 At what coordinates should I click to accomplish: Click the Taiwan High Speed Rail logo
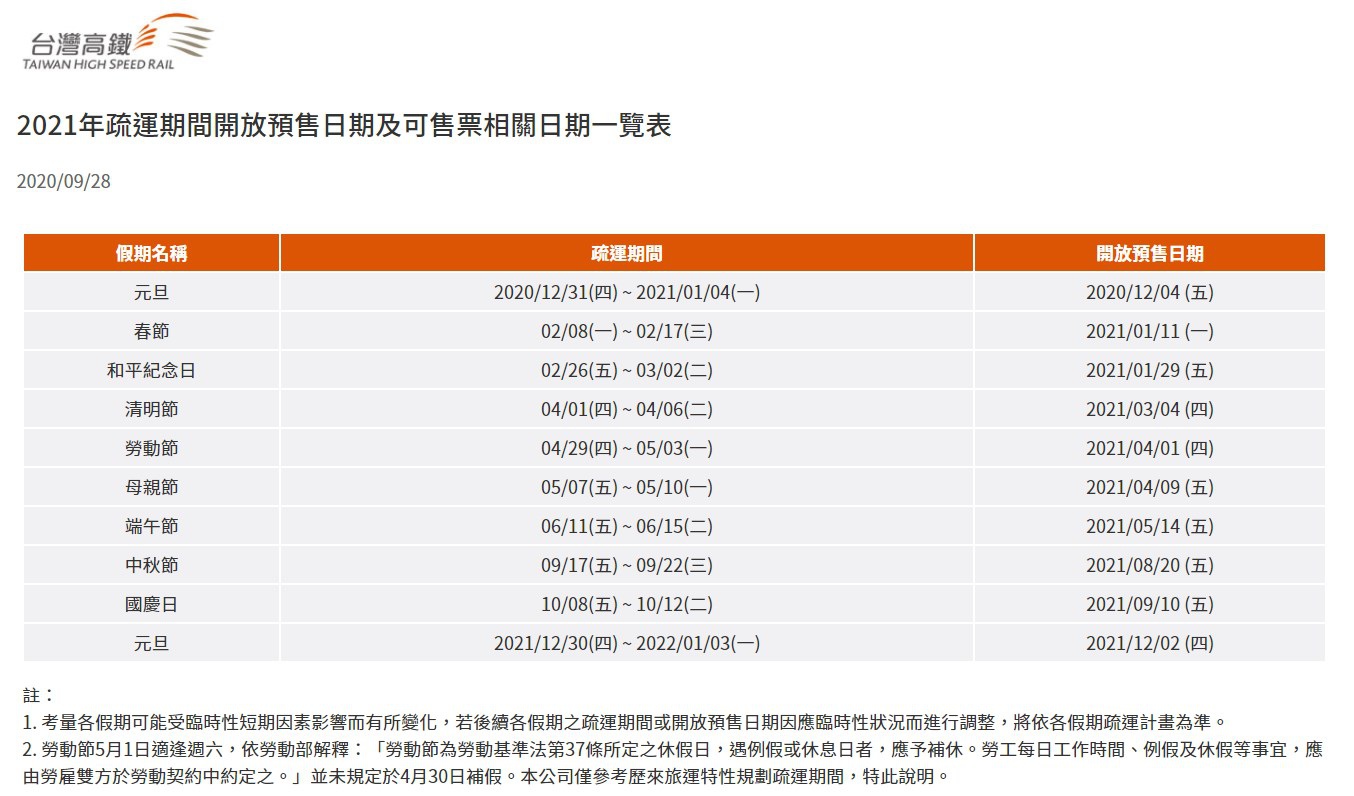[120, 42]
